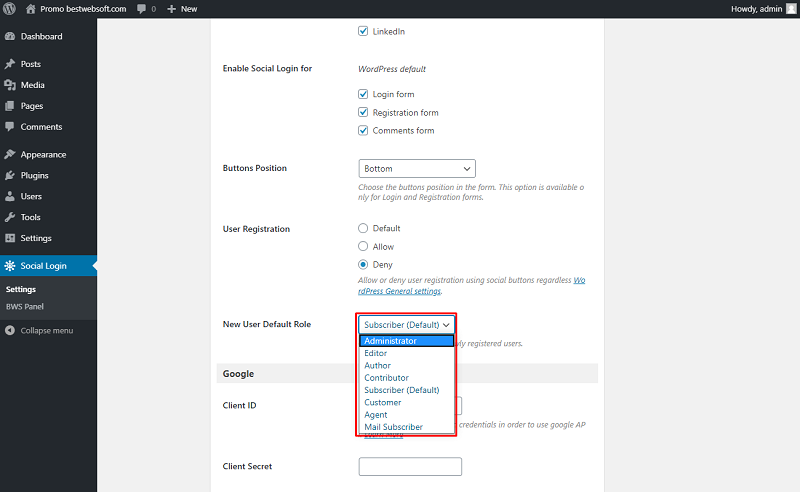Uncheck the Login form checkbox
The height and width of the screenshot is (492, 800).
(363, 94)
